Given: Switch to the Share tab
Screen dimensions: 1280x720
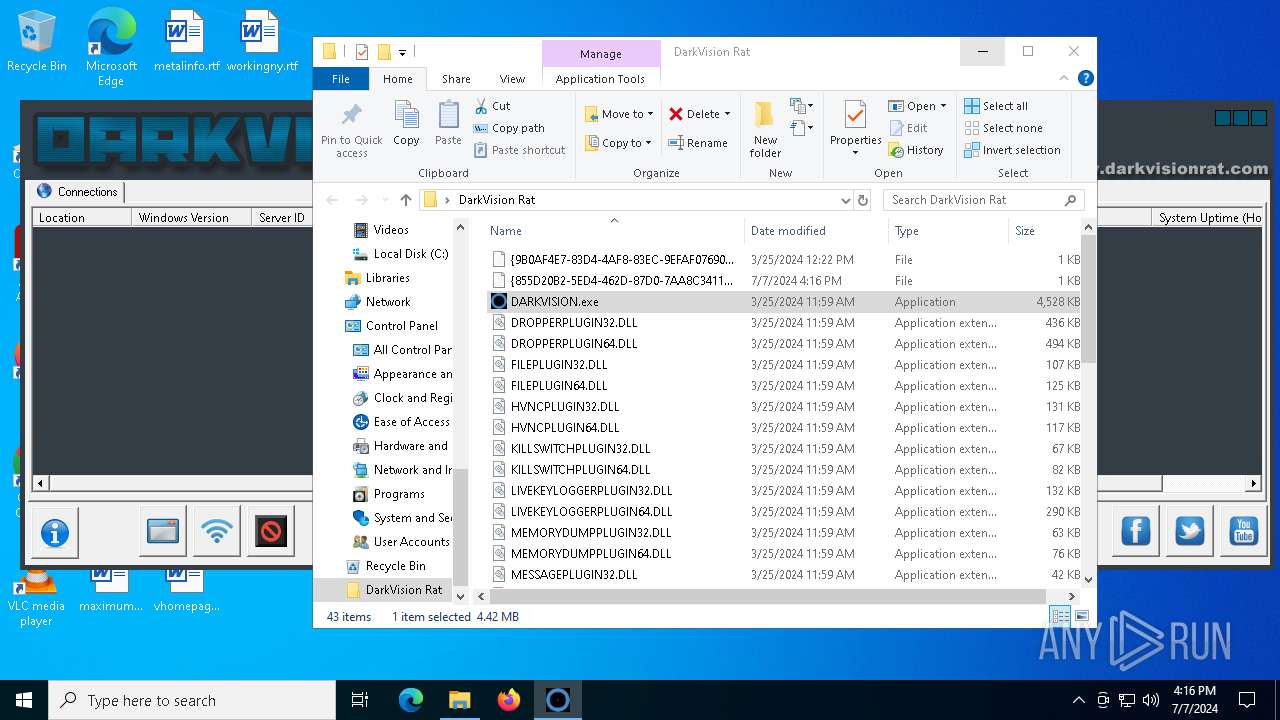Looking at the screenshot, I should pos(456,79).
